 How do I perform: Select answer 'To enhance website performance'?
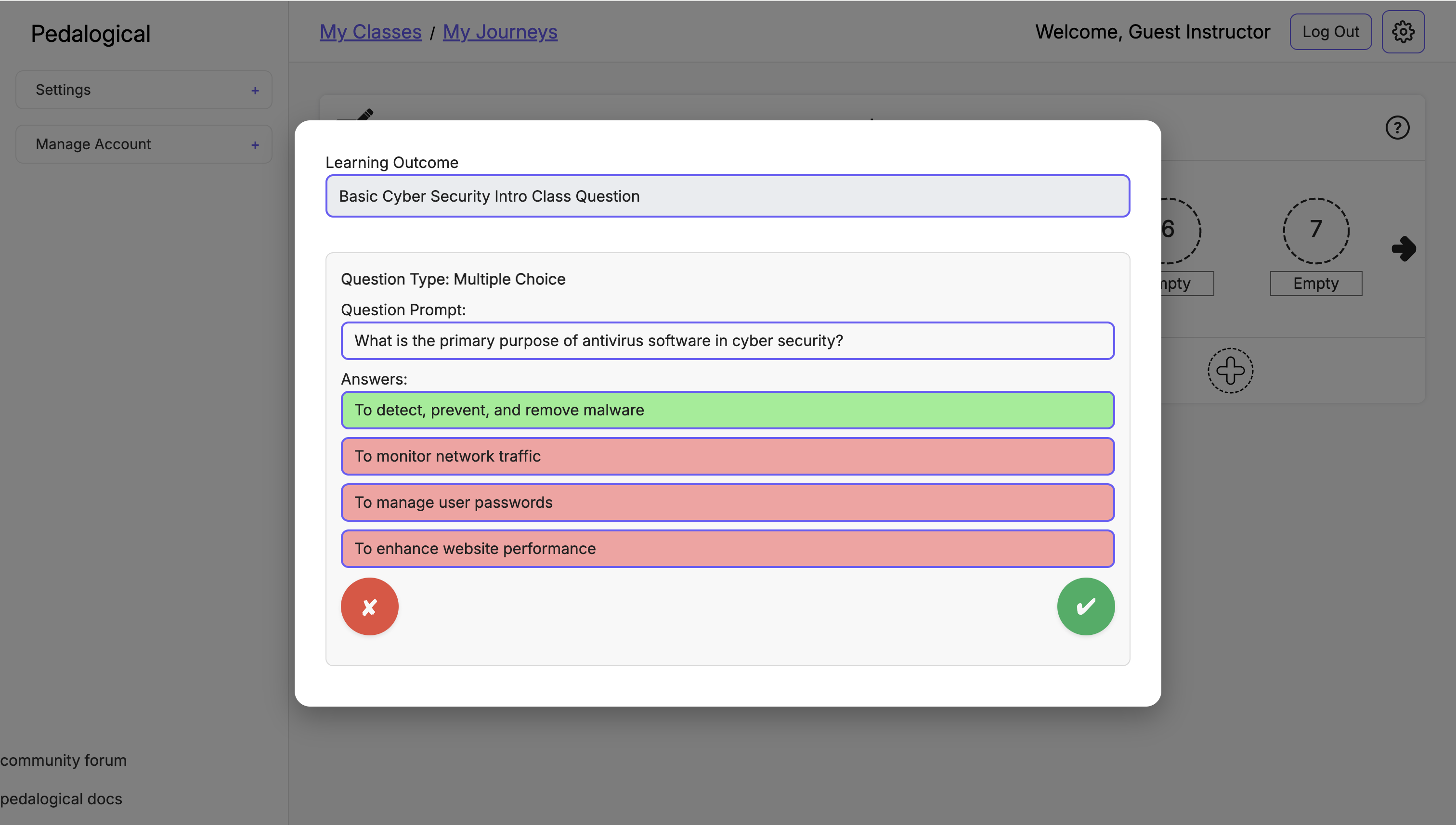727,549
